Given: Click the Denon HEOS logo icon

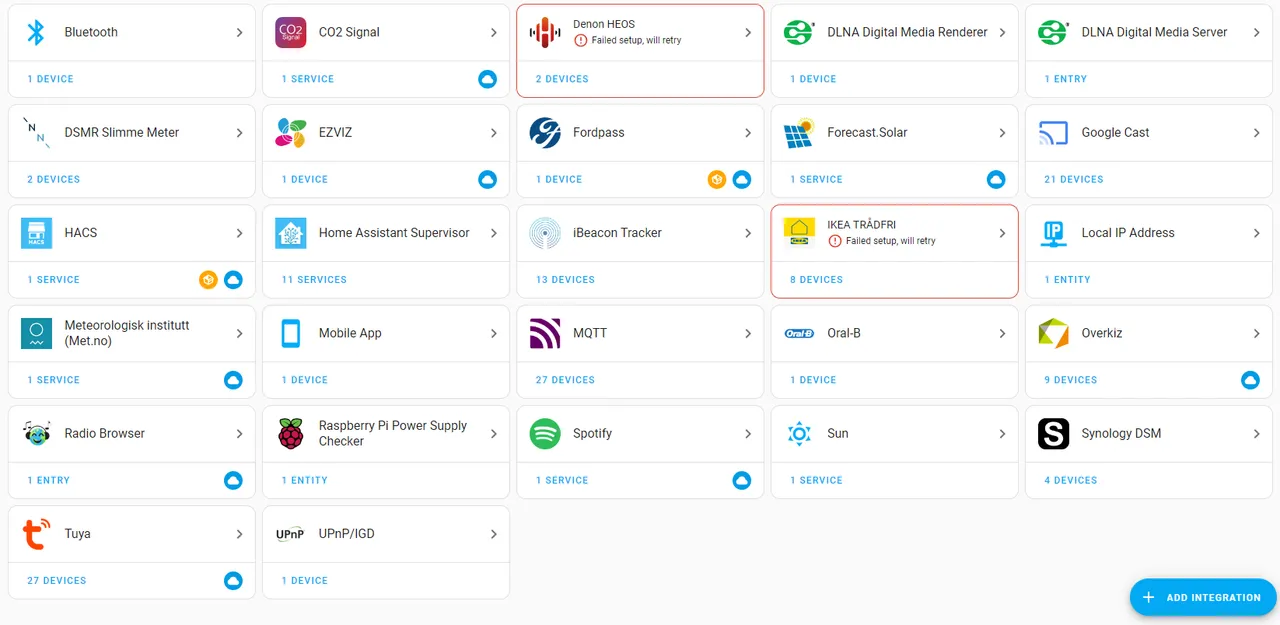Looking at the screenshot, I should (545, 32).
